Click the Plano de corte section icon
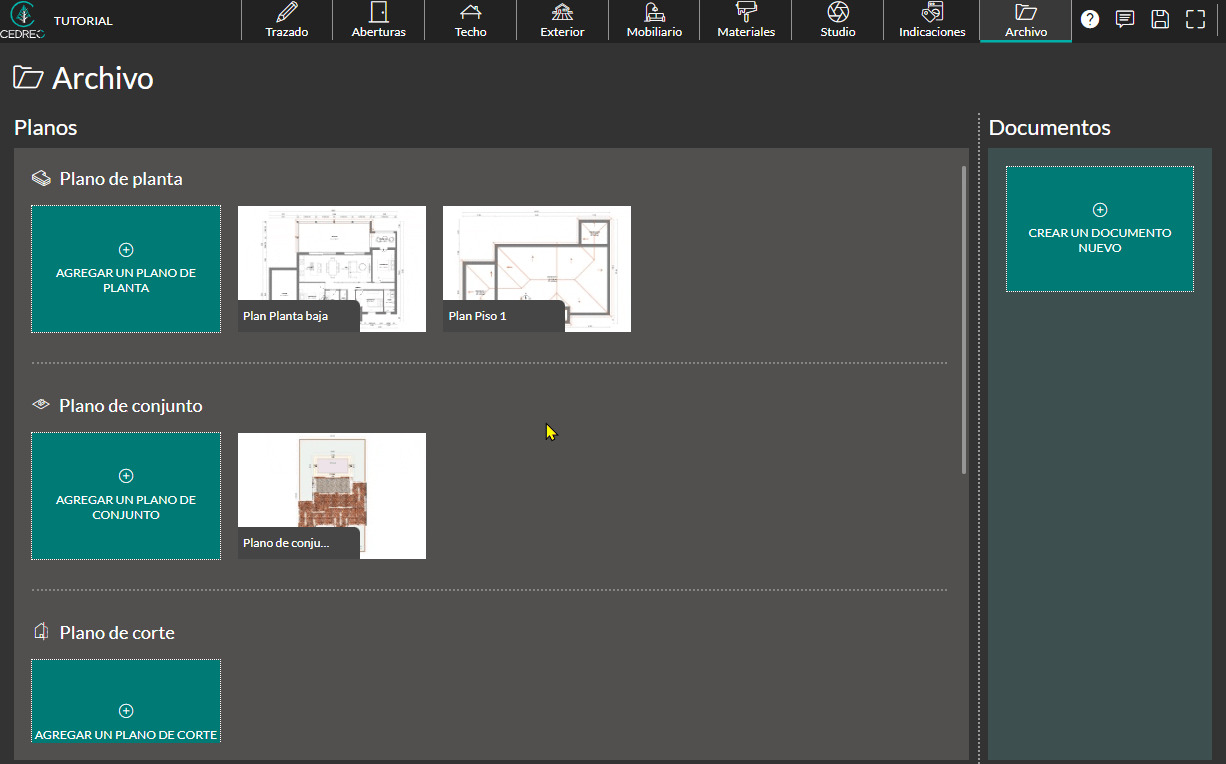The height and width of the screenshot is (764, 1226). click(41, 632)
